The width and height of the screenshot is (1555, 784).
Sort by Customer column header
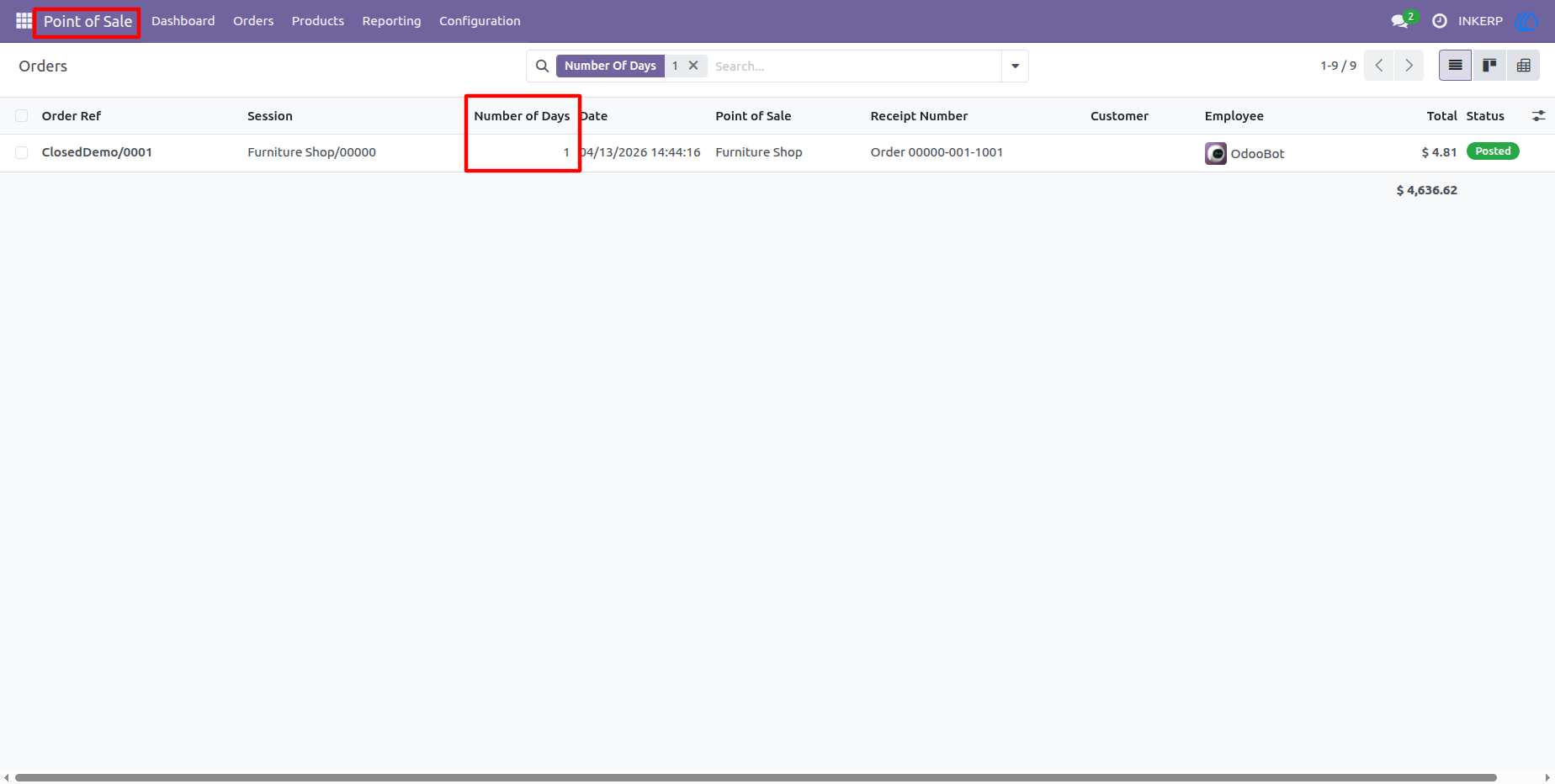click(1119, 116)
